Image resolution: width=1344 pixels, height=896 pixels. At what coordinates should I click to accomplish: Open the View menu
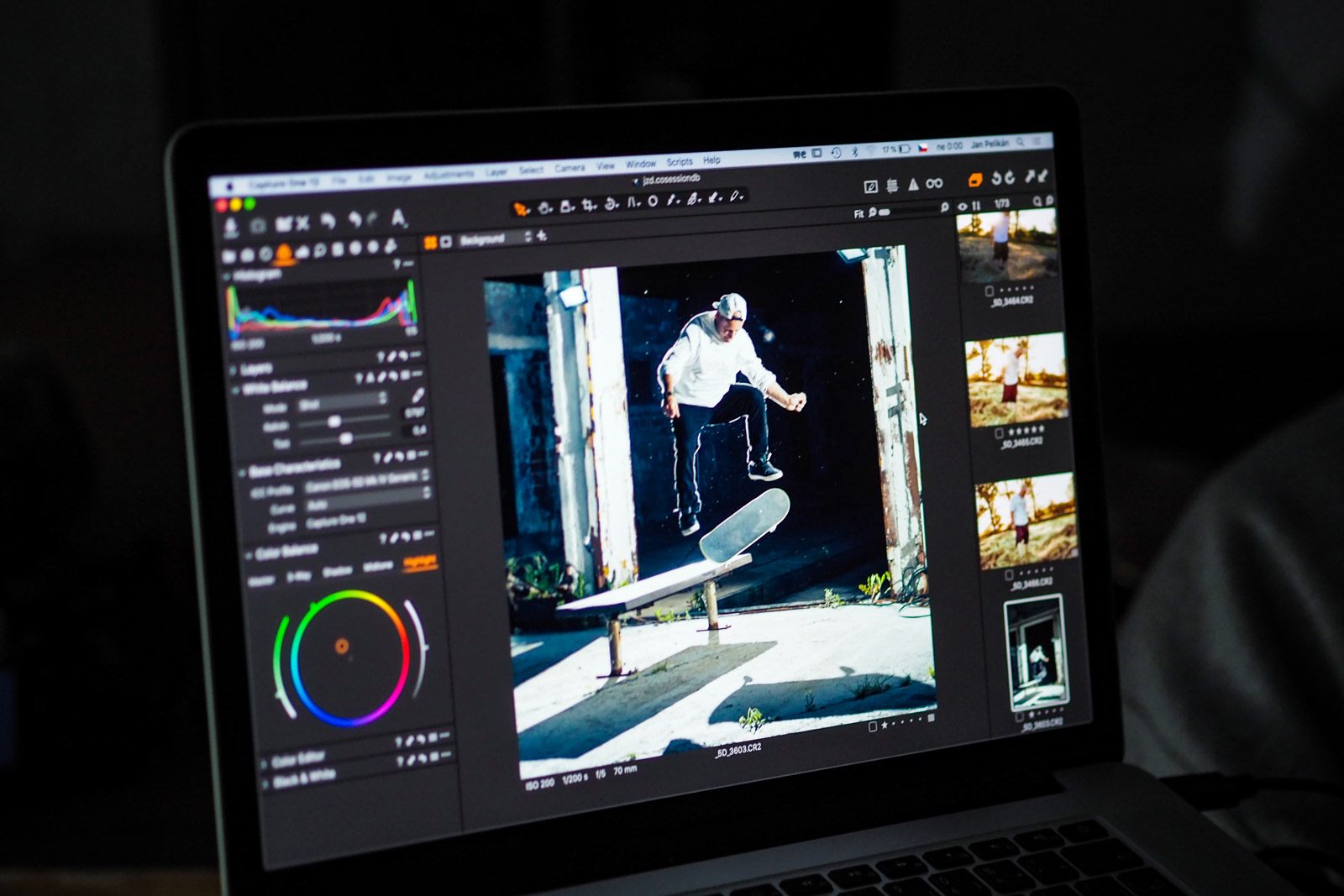(606, 165)
